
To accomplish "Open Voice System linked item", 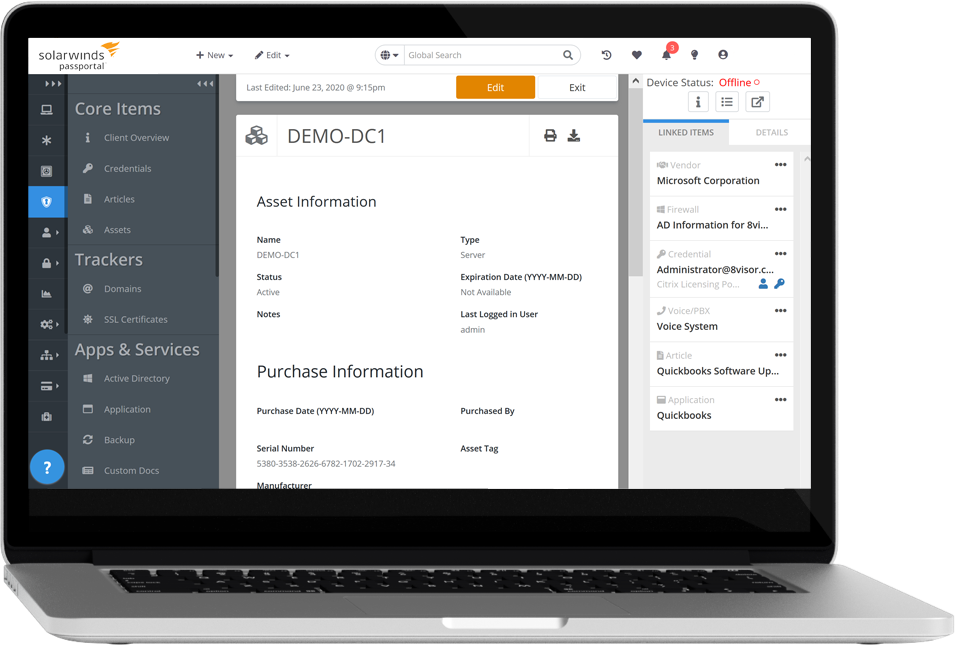I will click(x=687, y=326).
